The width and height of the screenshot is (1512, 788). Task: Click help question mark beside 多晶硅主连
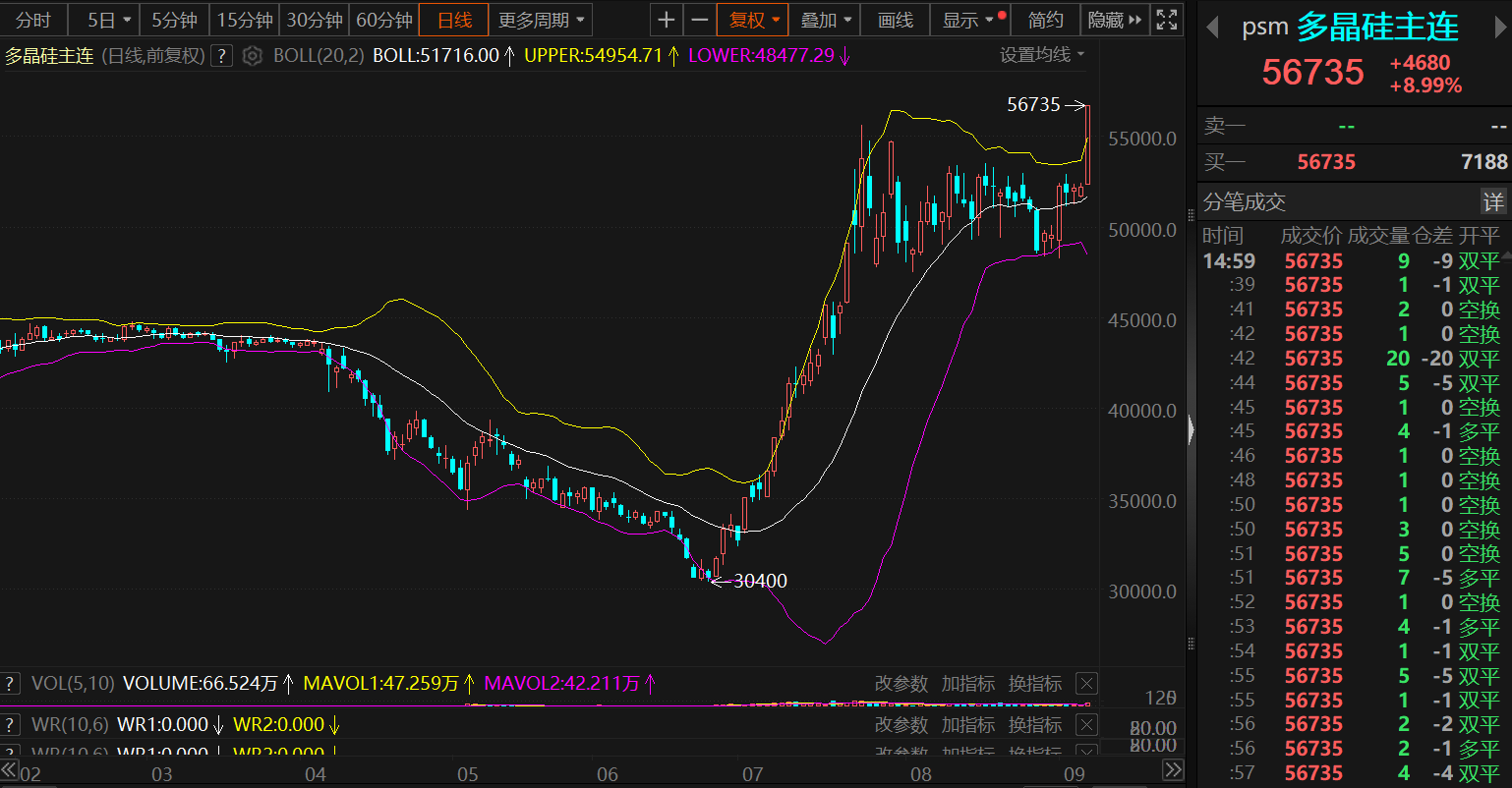click(222, 56)
